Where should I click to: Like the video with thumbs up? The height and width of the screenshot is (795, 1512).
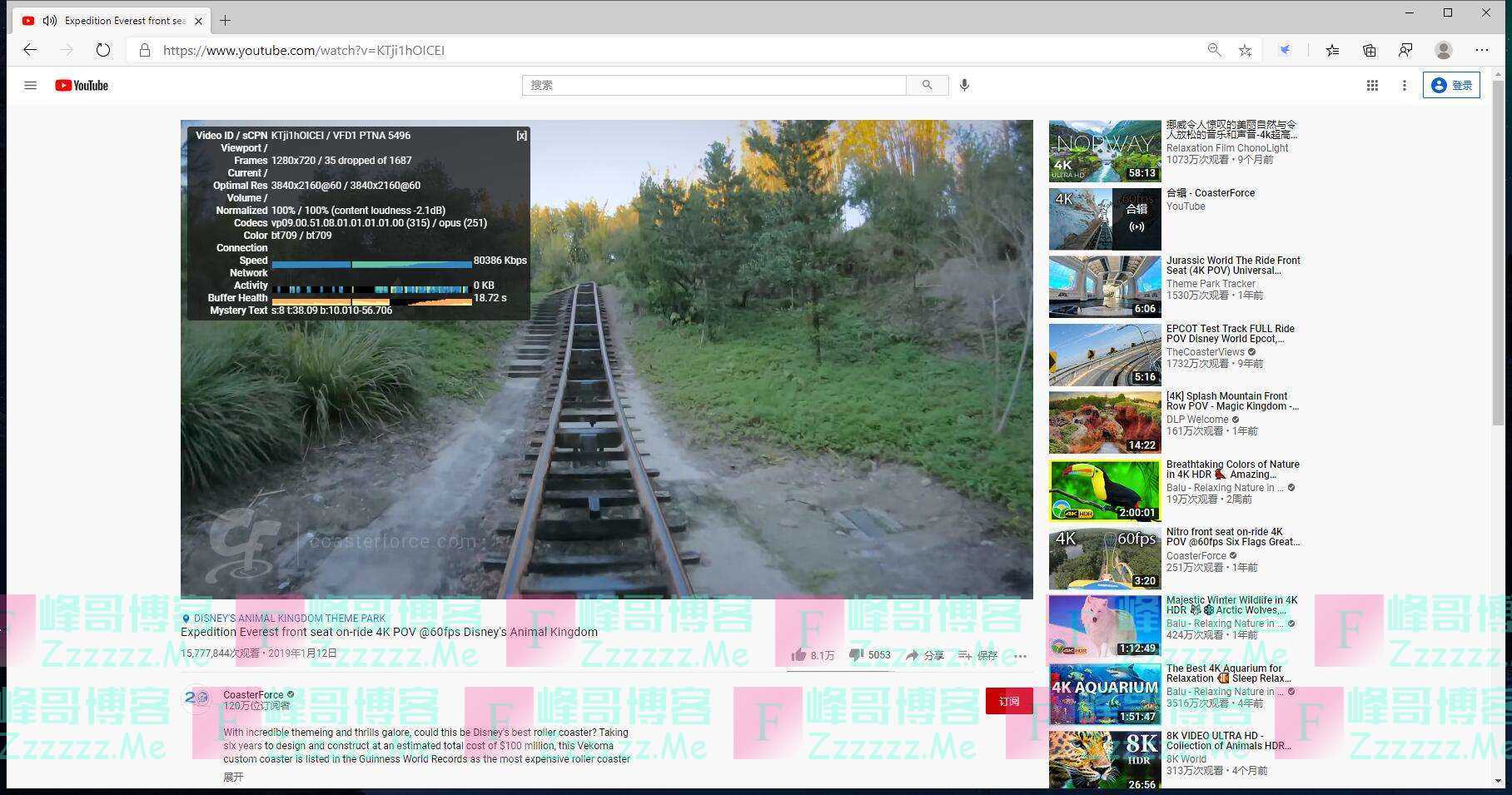(800, 655)
